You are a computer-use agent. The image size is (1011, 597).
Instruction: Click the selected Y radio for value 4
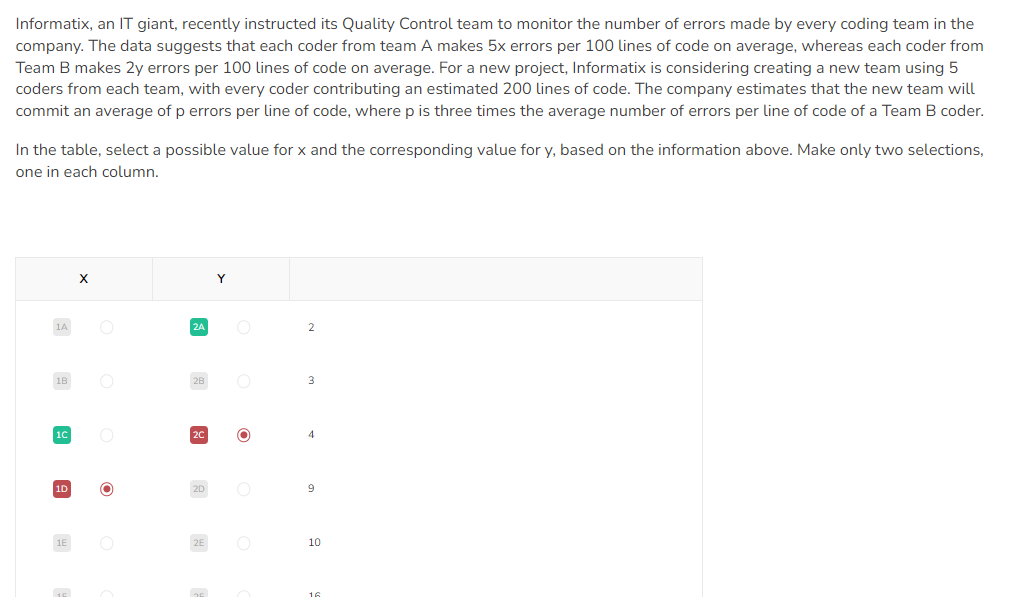(244, 435)
